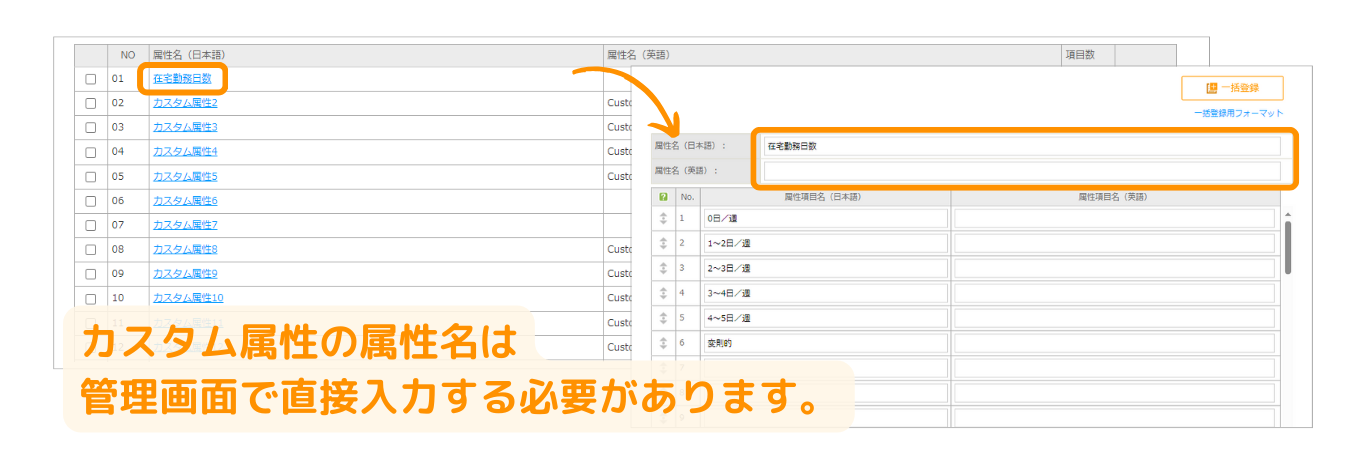This screenshot has height=456, width=1366.
Task: Toggle checkbox beside カスタム属性6
Action: point(91,201)
